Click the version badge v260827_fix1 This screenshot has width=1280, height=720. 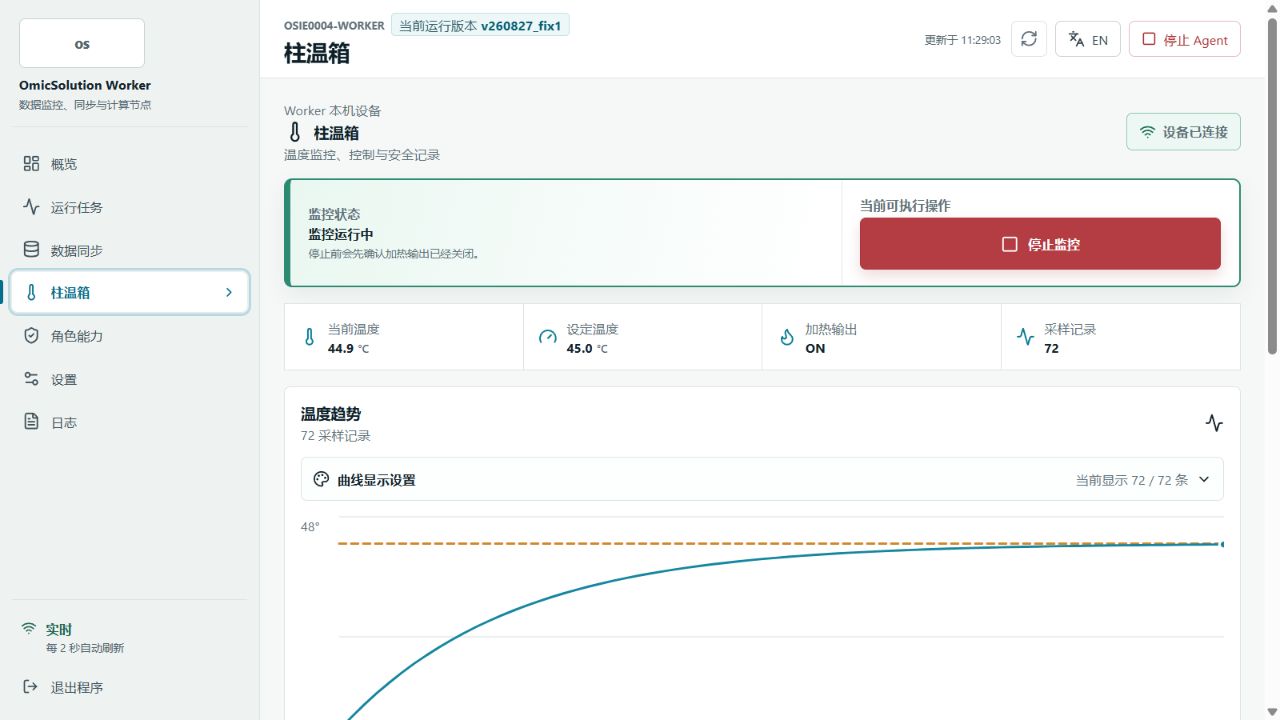tap(480, 26)
